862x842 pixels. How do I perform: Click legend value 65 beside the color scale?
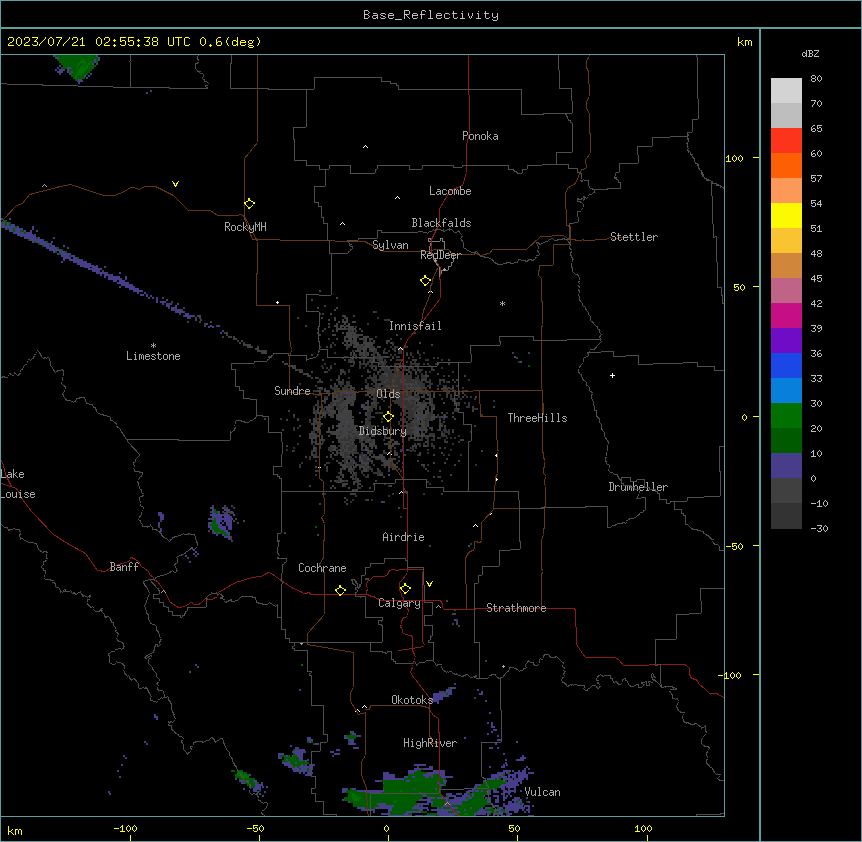[816, 128]
